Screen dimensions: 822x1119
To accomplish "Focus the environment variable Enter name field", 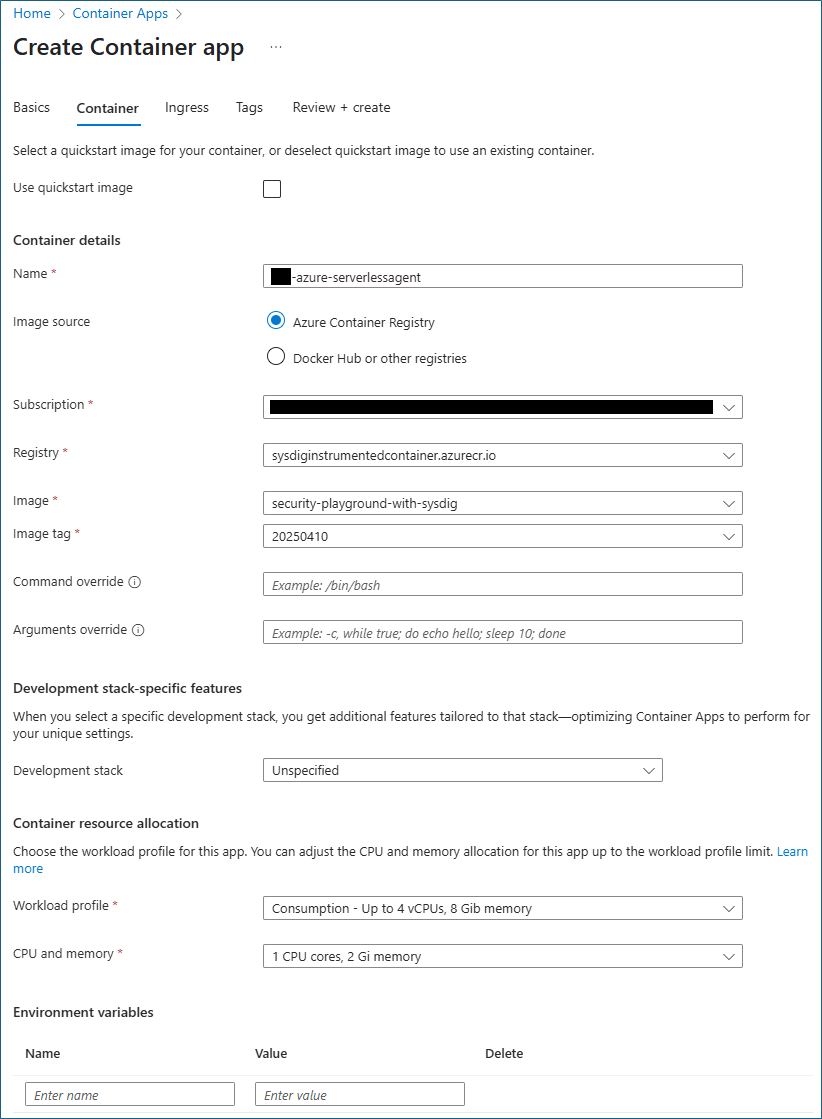I will pyautogui.click(x=130, y=1094).
